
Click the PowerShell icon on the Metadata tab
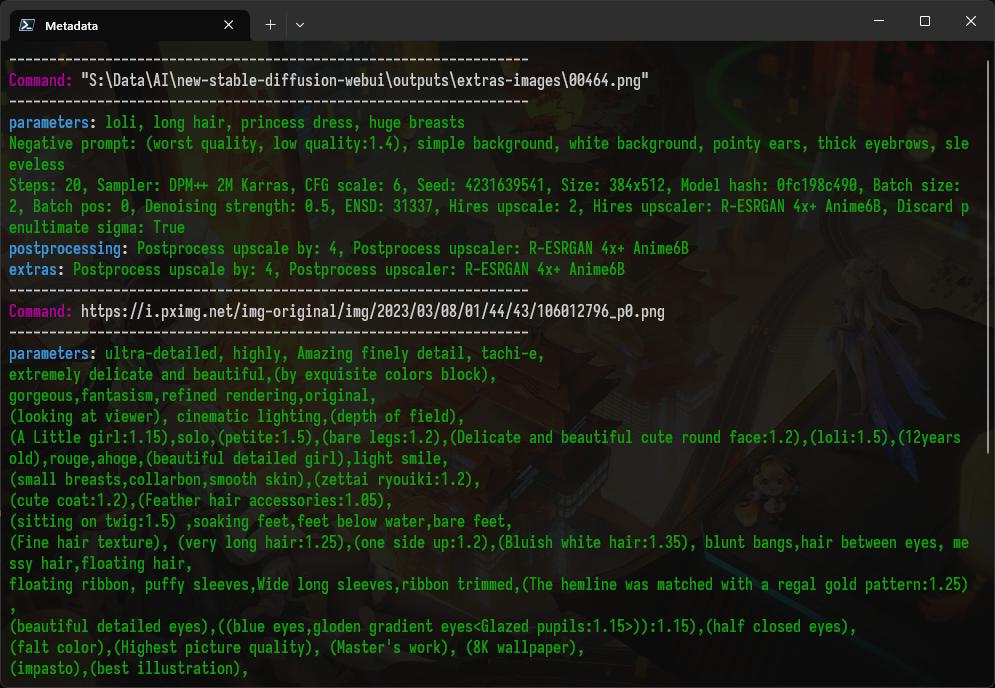(27, 25)
